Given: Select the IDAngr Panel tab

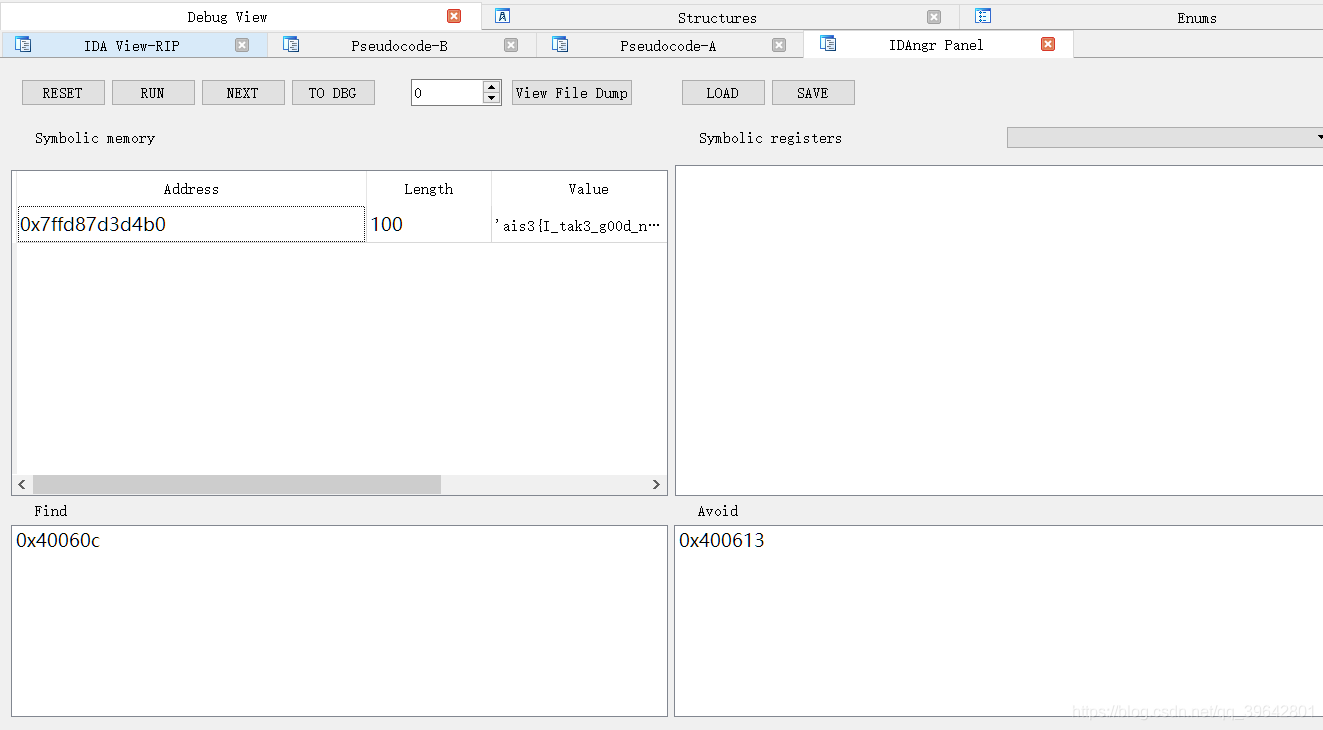Looking at the screenshot, I should [x=936, y=45].
